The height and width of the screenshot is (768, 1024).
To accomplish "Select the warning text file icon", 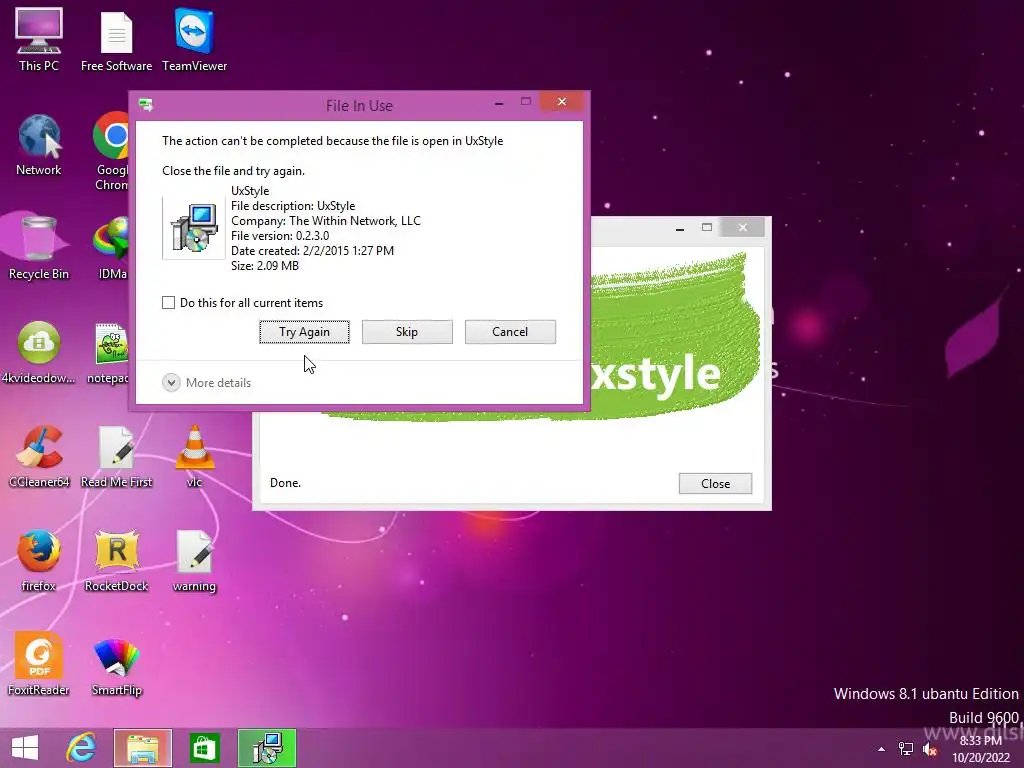I will click(195, 560).
